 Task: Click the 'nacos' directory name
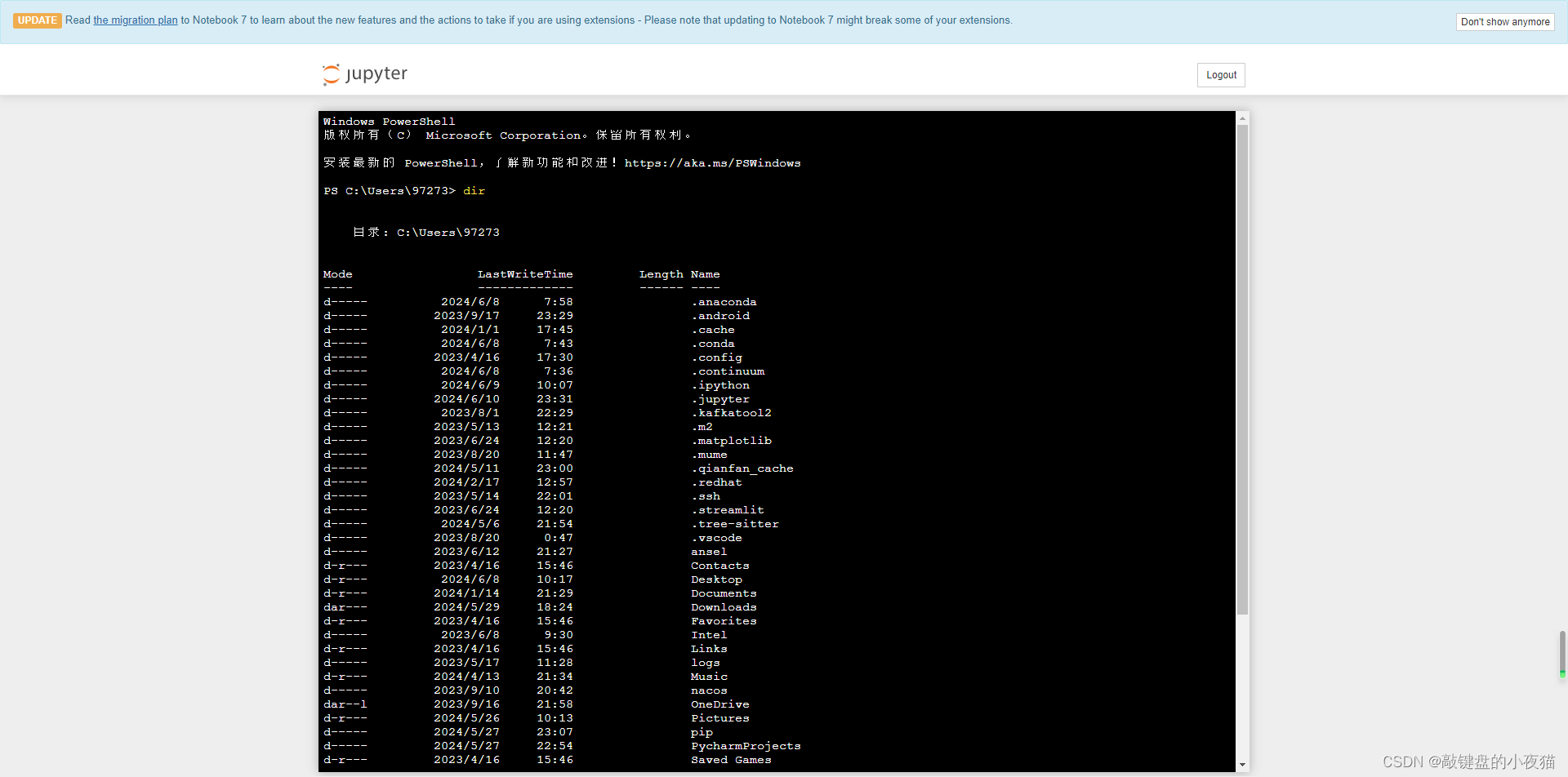tap(709, 690)
